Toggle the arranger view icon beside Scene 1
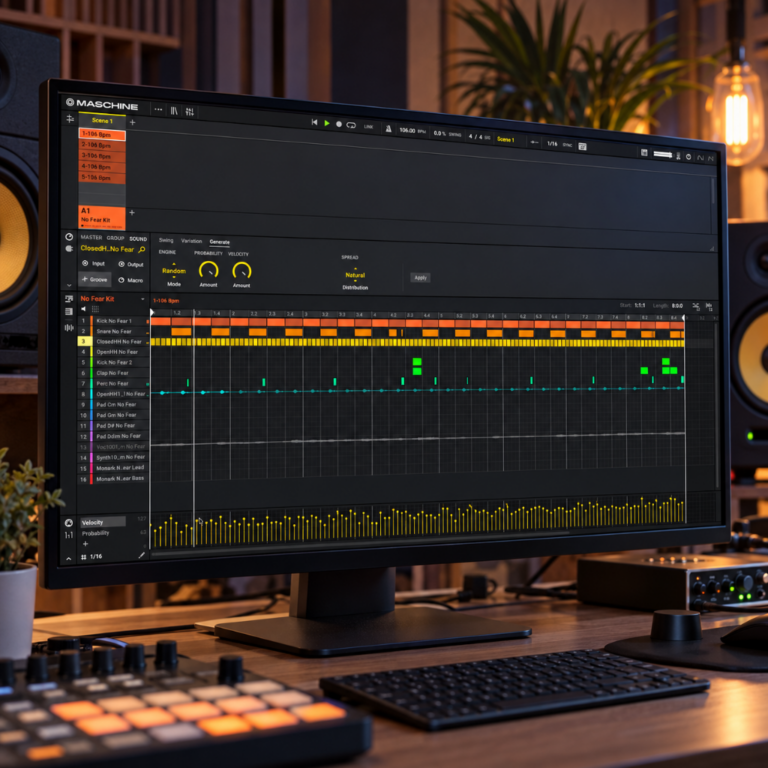768x768 pixels. (x=70, y=119)
